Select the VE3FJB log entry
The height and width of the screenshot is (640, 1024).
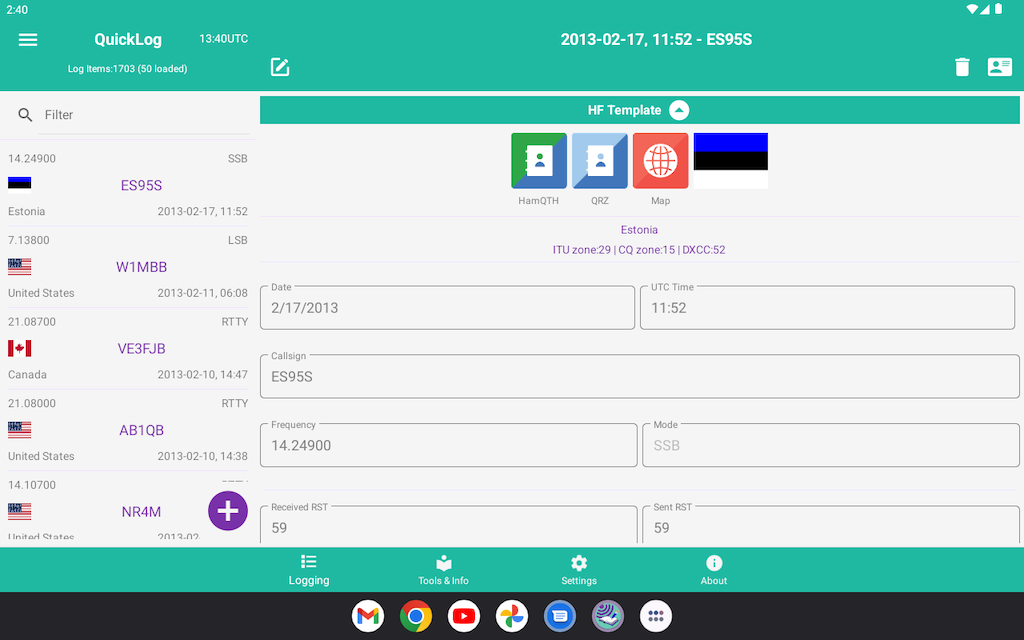click(128, 349)
